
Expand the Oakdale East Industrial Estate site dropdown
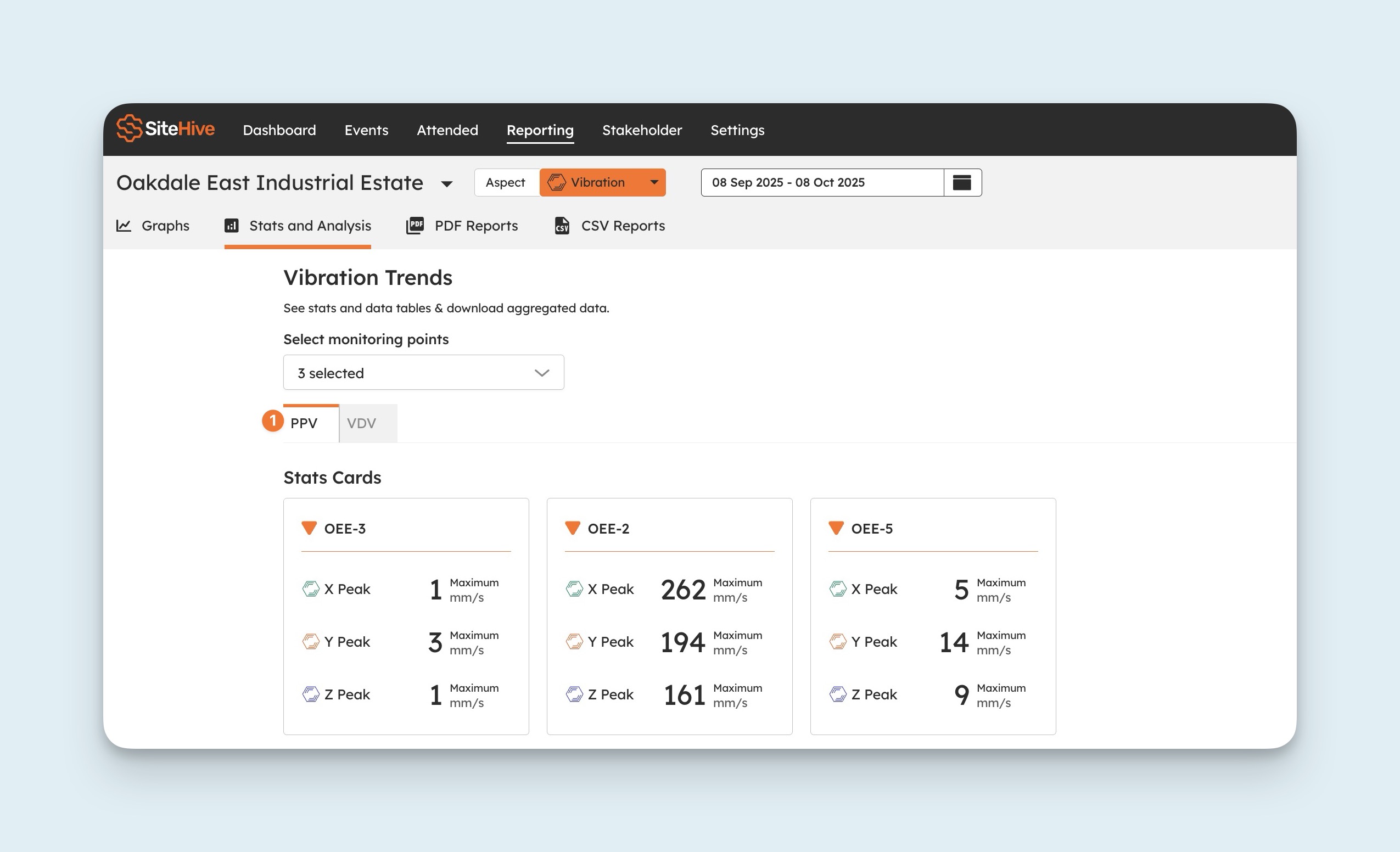point(446,184)
